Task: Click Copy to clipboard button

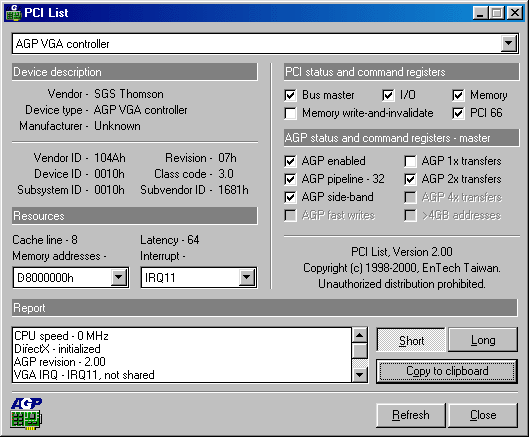Action: tap(447, 371)
